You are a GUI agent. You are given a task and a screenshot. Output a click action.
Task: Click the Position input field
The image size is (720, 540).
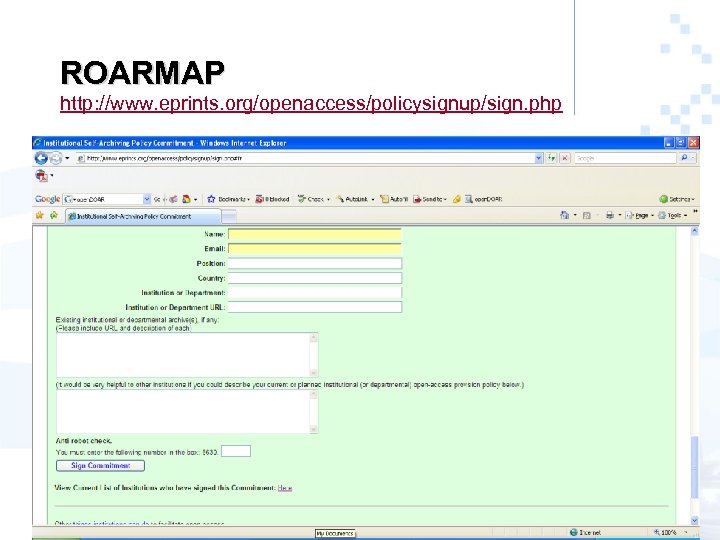(315, 263)
